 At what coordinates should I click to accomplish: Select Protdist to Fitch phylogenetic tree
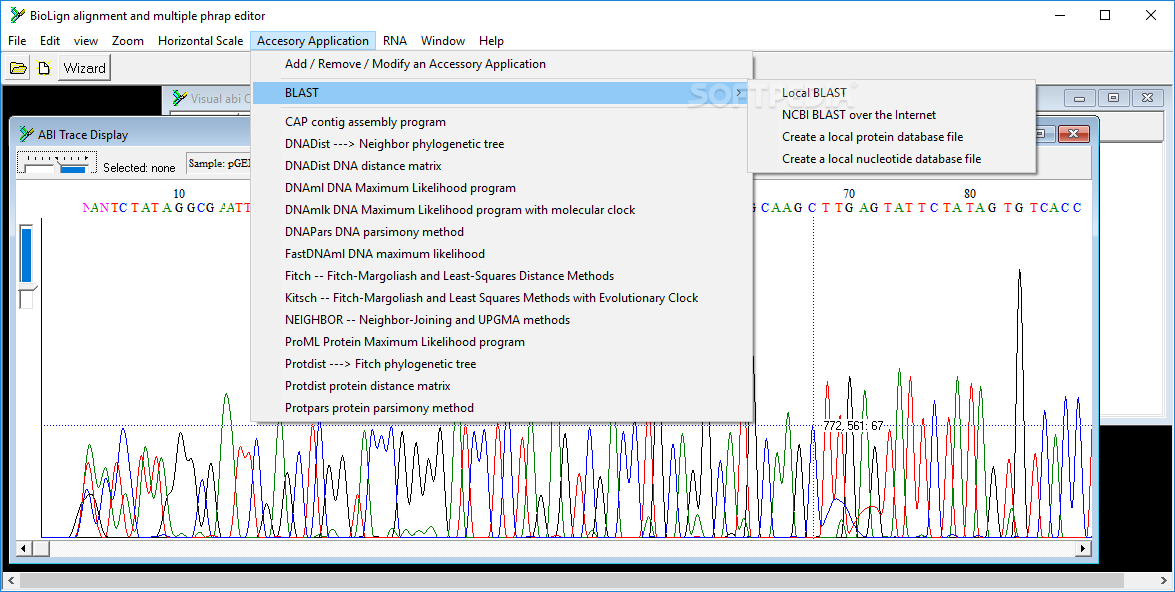(x=502, y=363)
